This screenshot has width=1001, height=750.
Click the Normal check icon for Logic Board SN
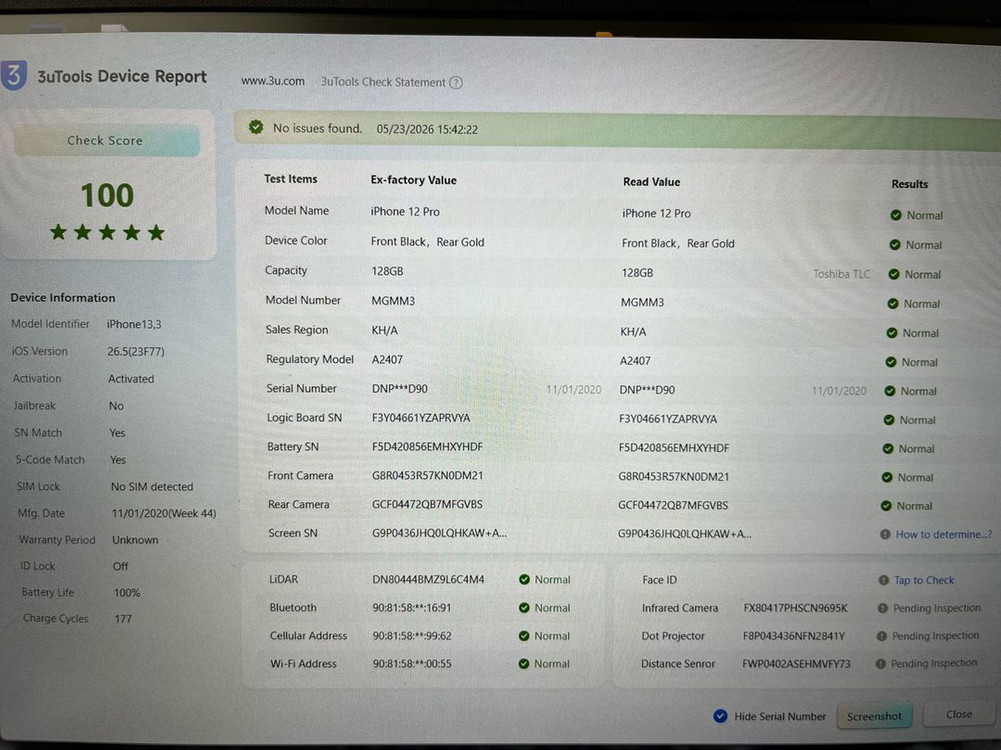(x=889, y=419)
